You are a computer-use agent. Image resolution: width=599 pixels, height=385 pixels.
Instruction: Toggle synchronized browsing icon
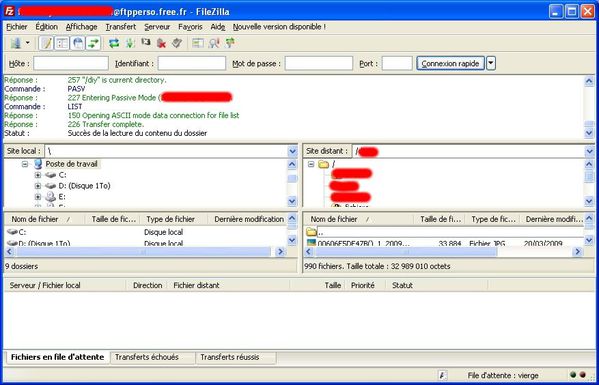click(x=230, y=43)
